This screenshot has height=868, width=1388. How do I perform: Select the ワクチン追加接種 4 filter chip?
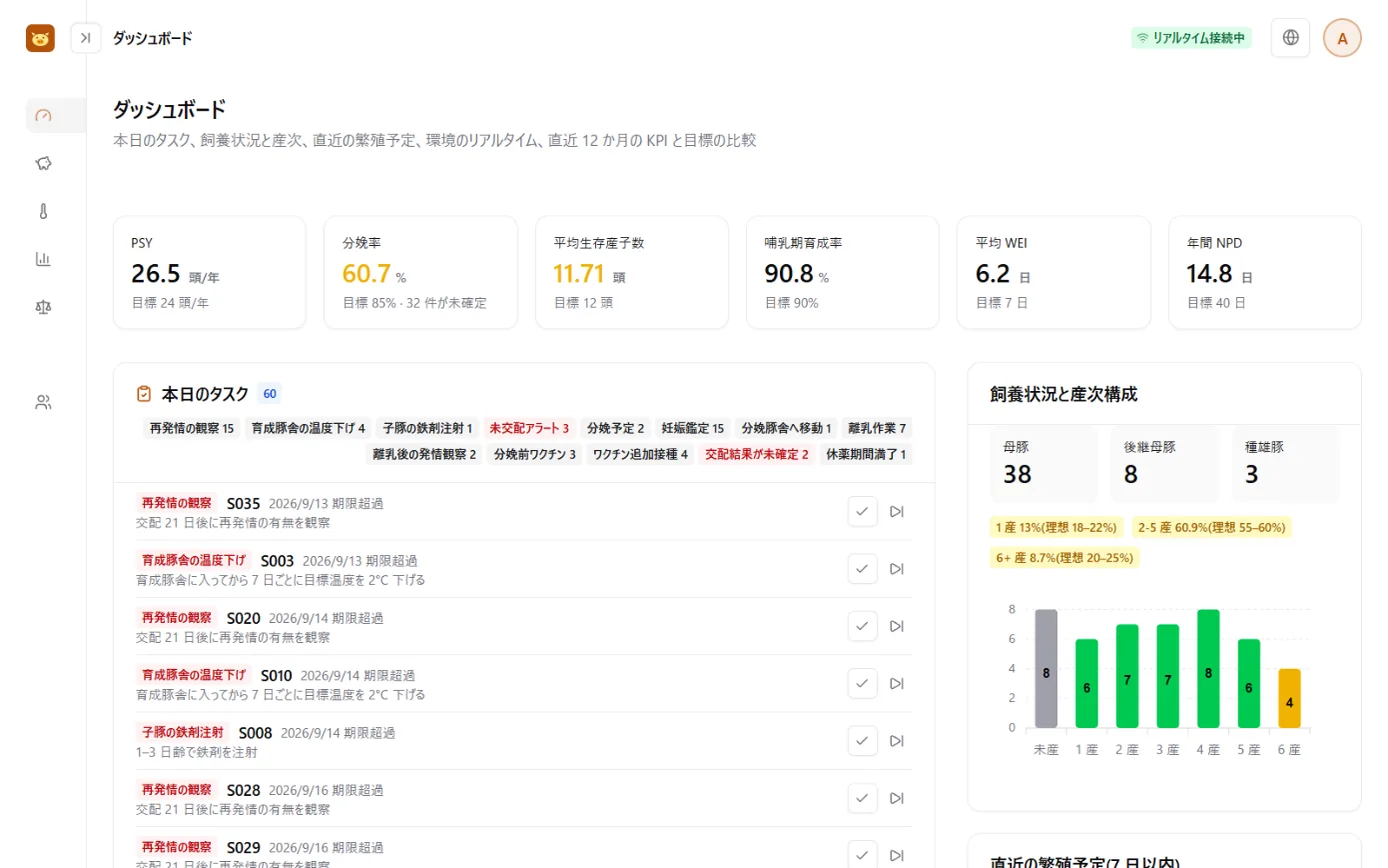point(641,454)
